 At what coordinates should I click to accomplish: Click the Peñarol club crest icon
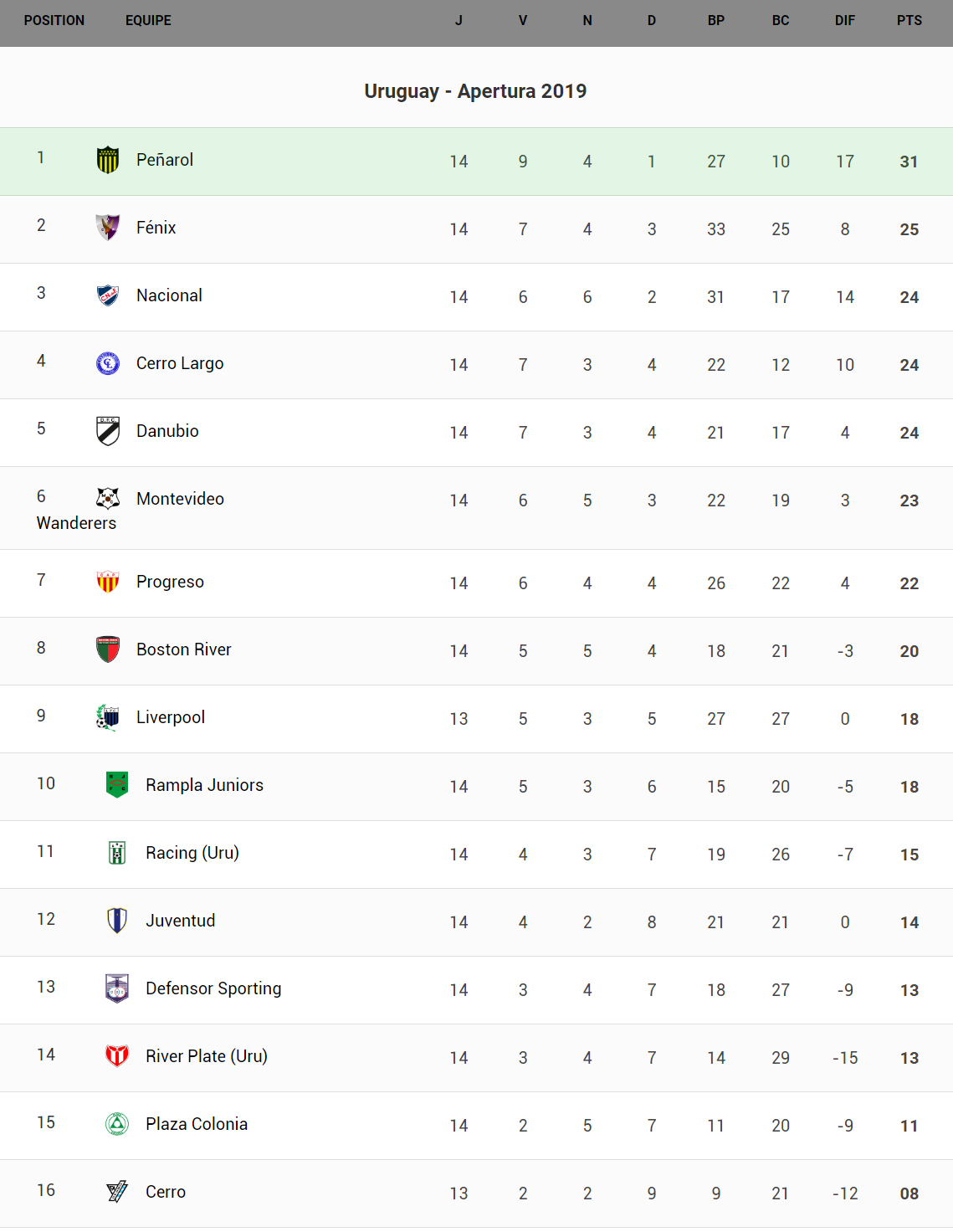click(x=108, y=160)
